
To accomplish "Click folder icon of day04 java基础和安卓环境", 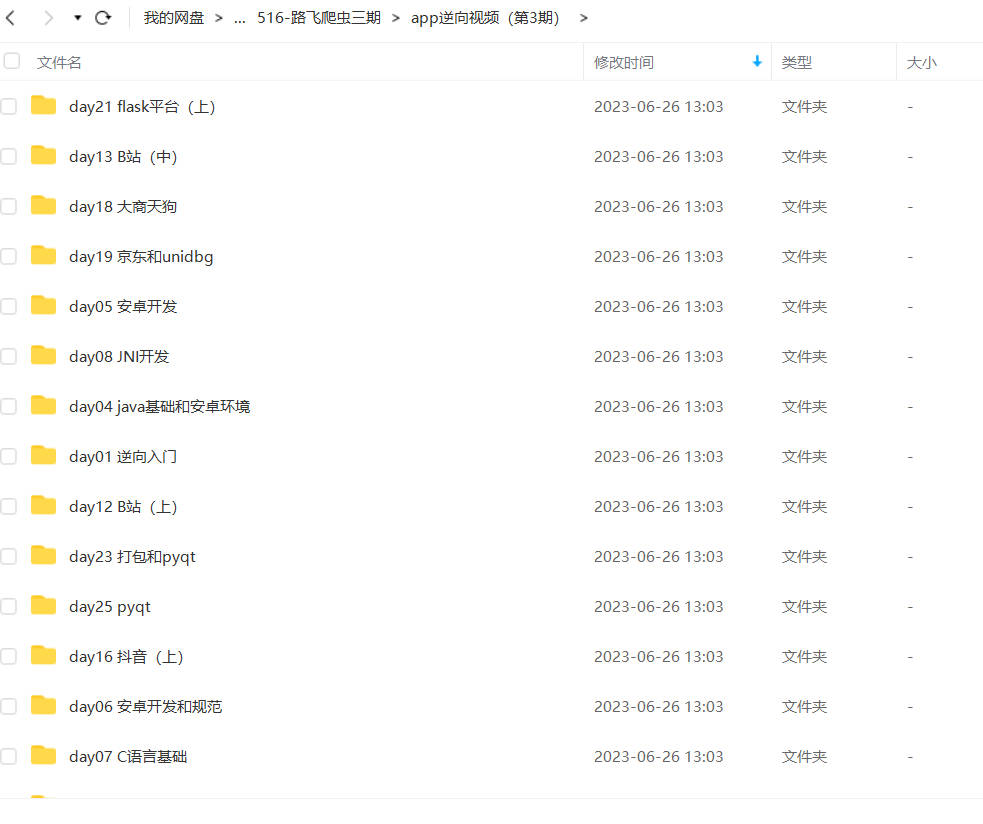I will coord(43,405).
